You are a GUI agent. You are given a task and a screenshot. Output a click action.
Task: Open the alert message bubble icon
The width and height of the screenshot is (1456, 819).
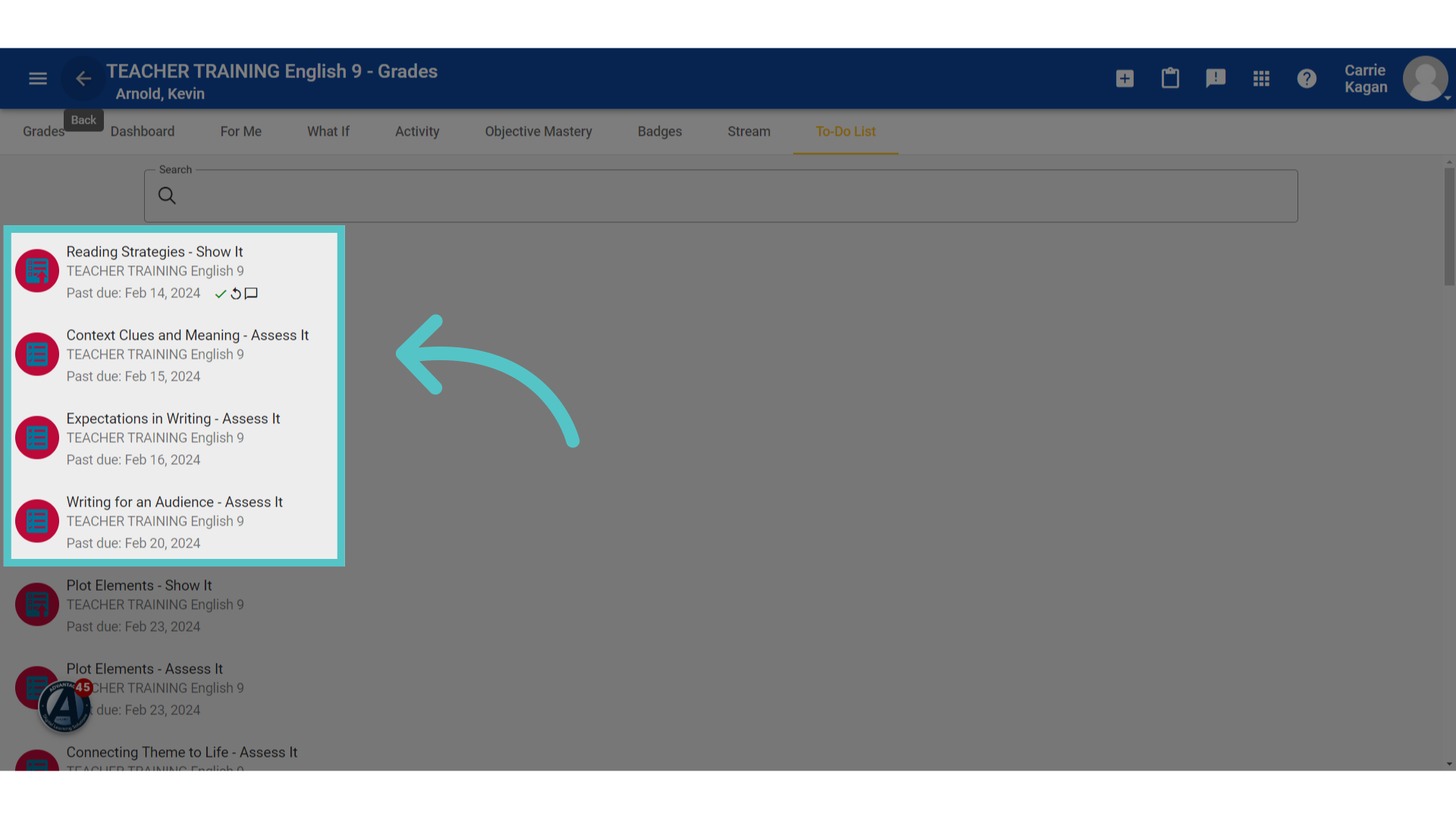[1216, 79]
